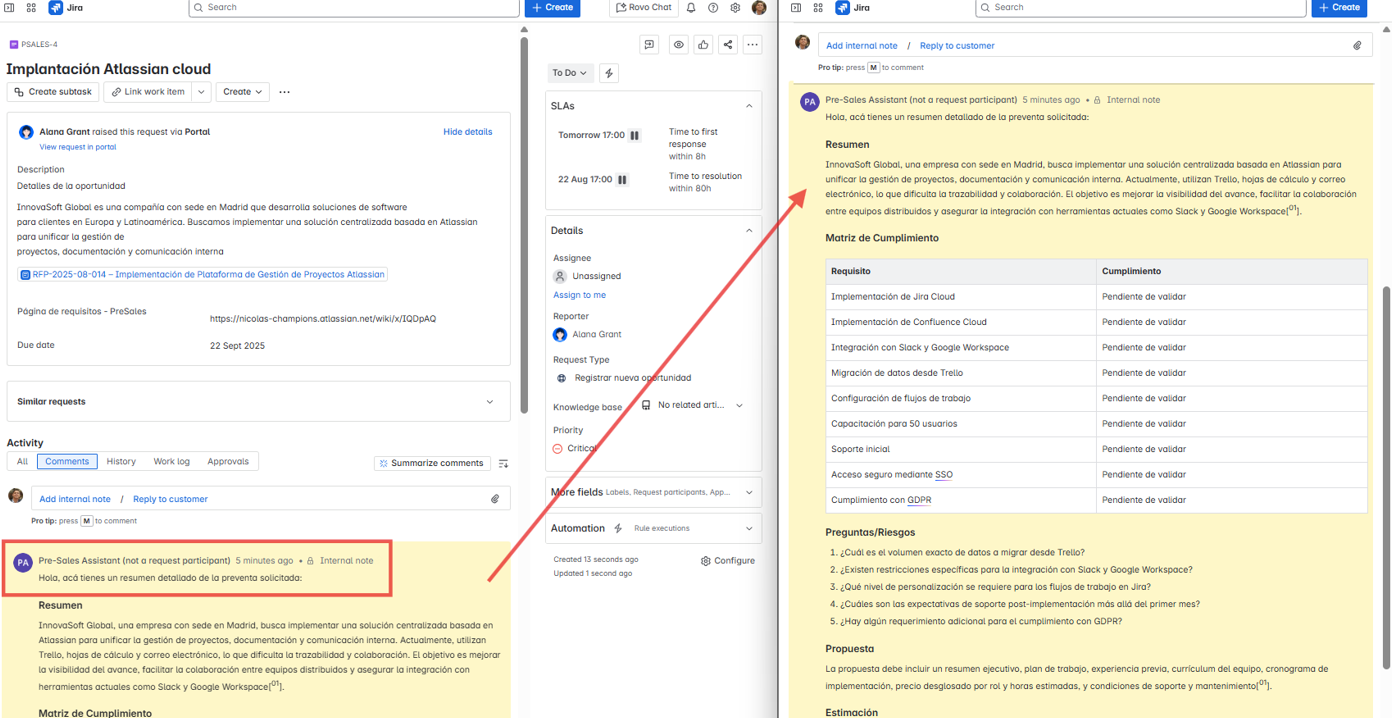Screen dimensions: 1392x718
Task: Click the share icon above status
Action: [x=728, y=45]
